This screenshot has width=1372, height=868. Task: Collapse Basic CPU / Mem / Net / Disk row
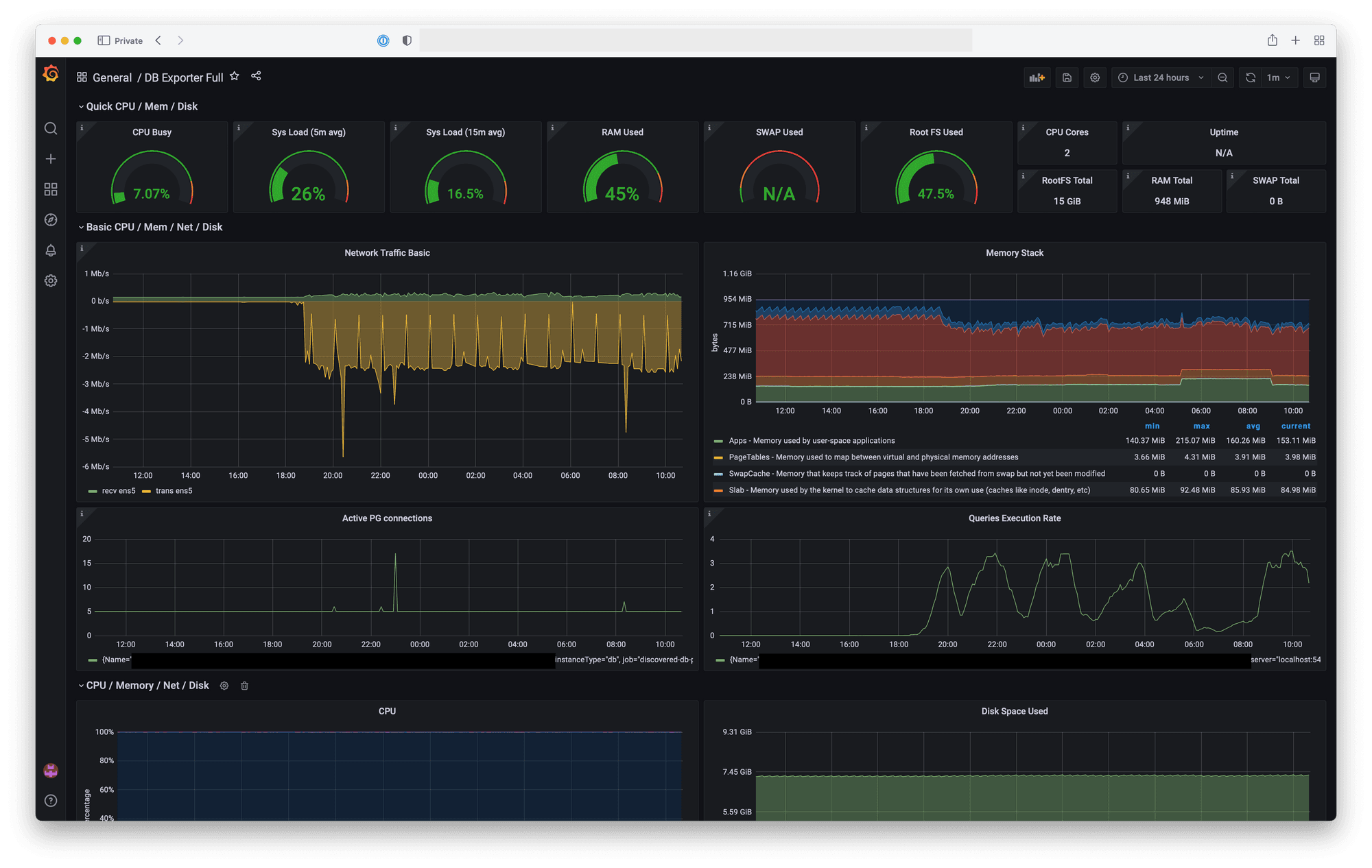point(153,227)
